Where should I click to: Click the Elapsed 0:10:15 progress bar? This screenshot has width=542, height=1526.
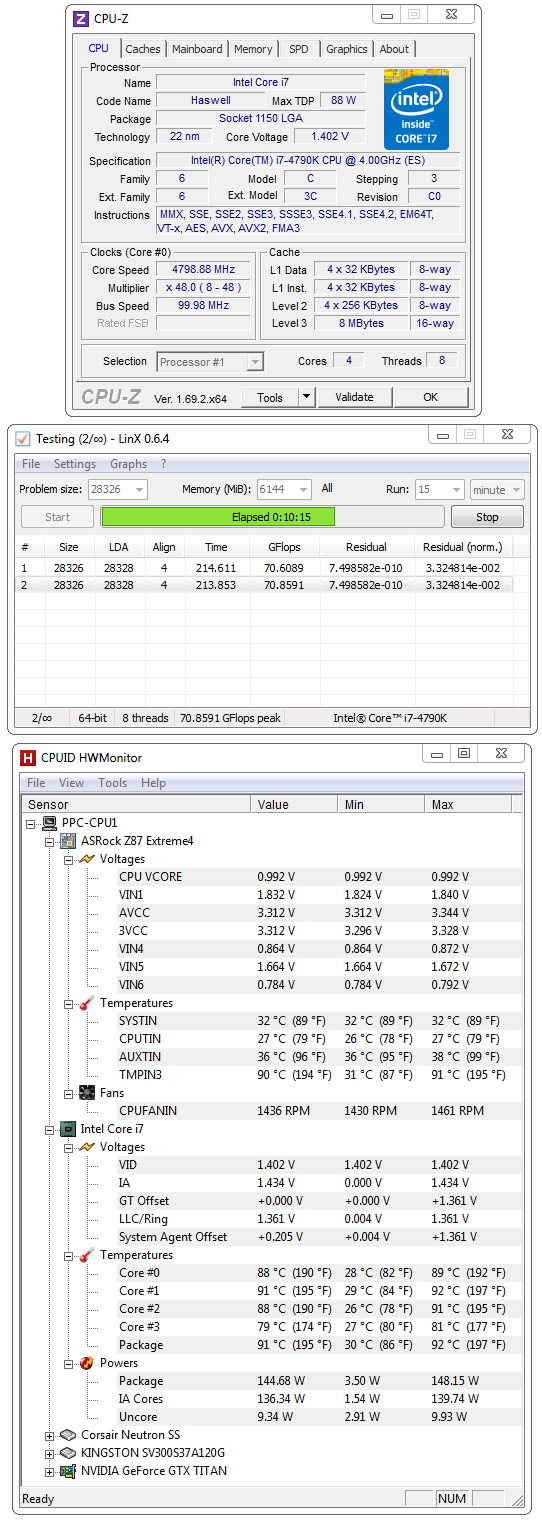click(x=271, y=517)
